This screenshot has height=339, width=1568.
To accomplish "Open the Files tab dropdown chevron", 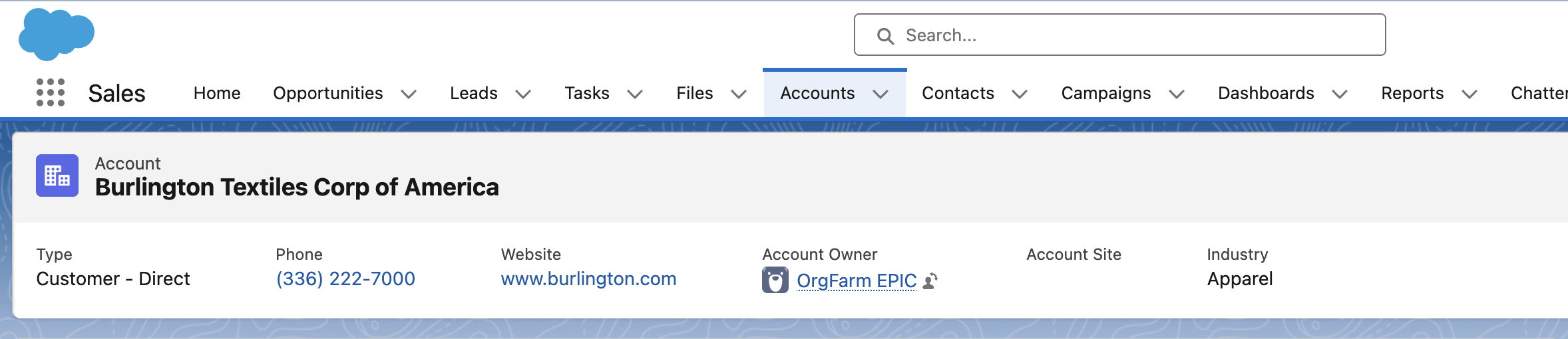I will (739, 94).
